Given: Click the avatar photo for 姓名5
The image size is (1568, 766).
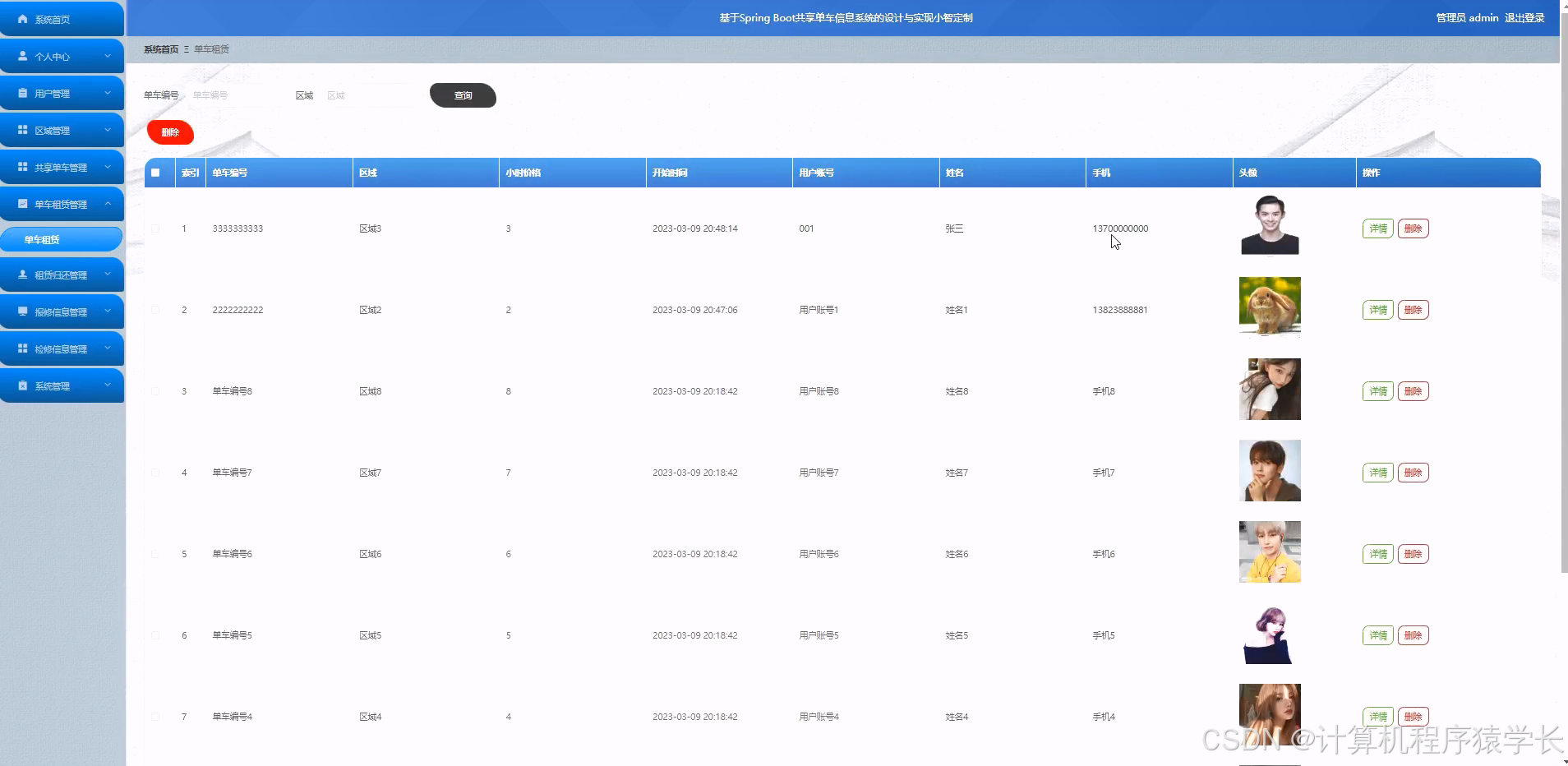Looking at the screenshot, I should pos(1270,633).
